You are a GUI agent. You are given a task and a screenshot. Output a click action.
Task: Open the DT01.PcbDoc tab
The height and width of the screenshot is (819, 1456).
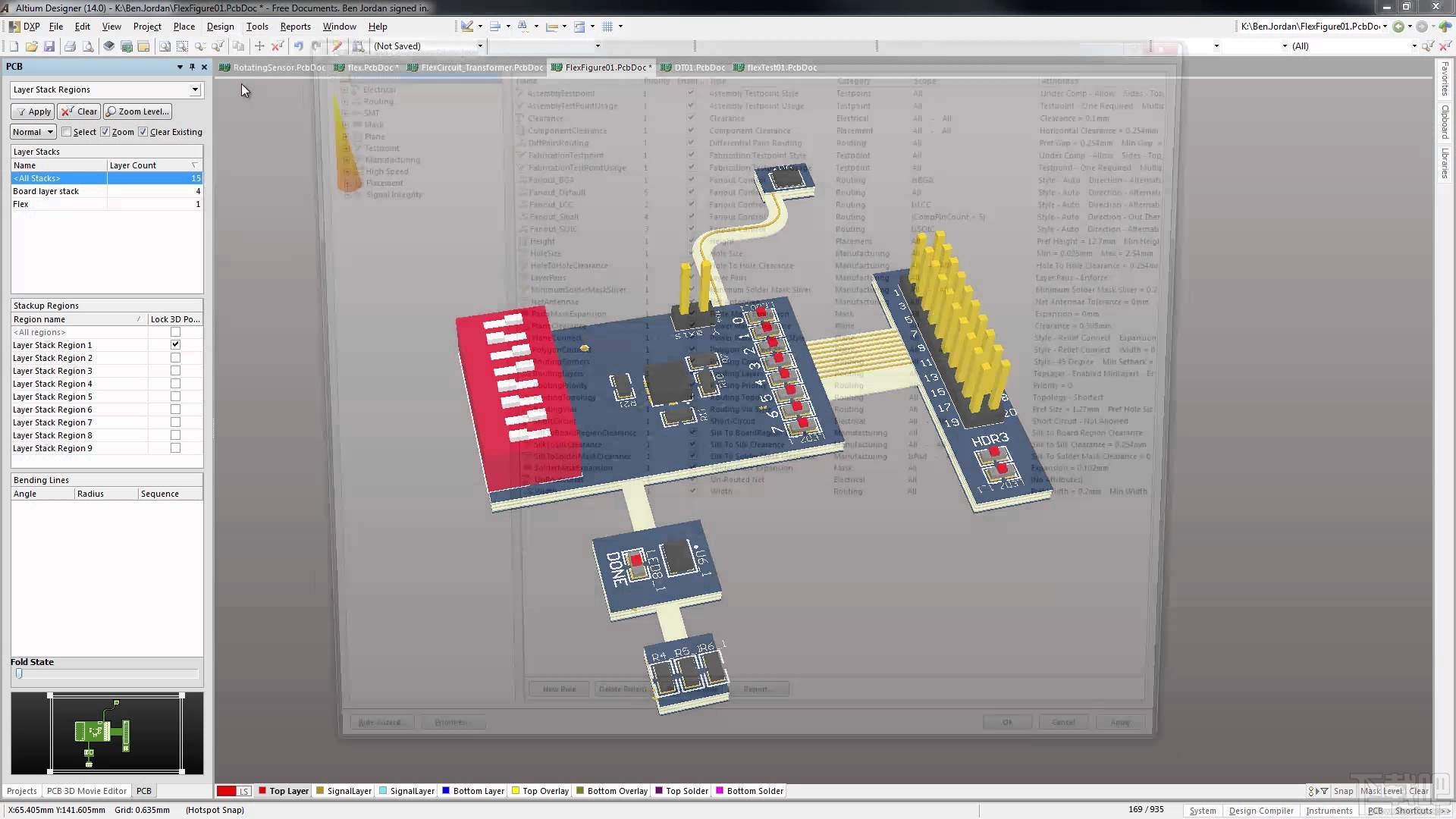[x=700, y=67]
